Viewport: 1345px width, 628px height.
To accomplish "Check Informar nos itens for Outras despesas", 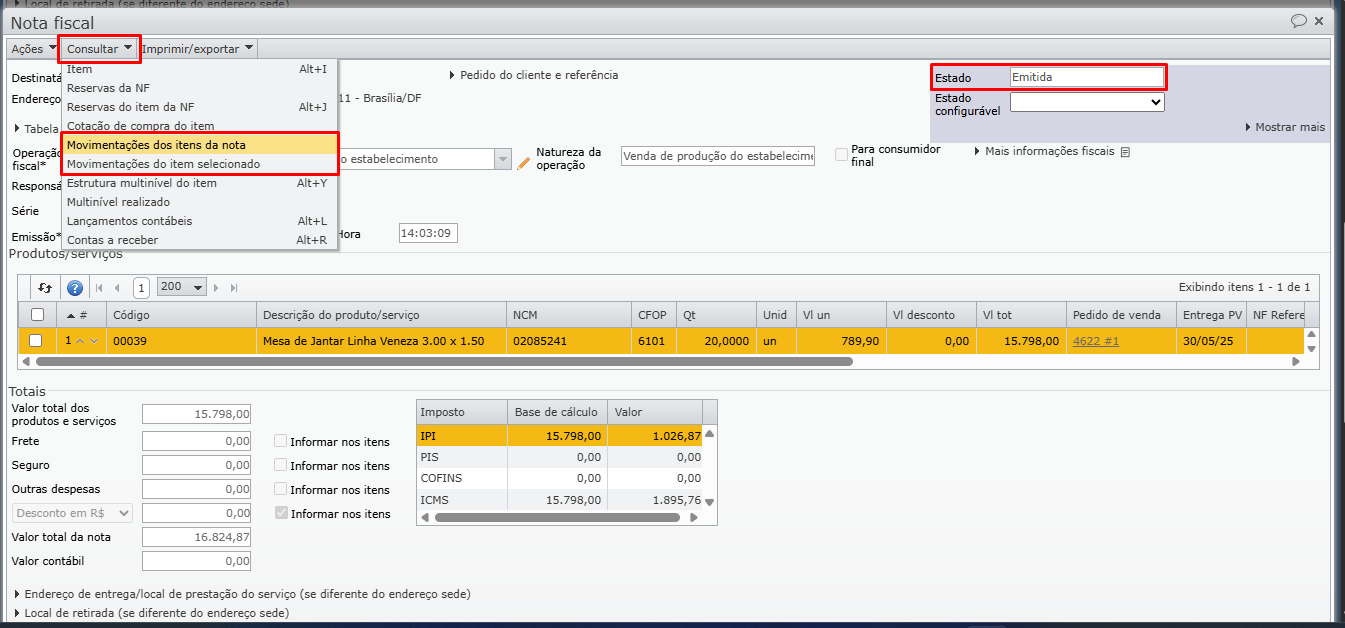I will point(281,489).
